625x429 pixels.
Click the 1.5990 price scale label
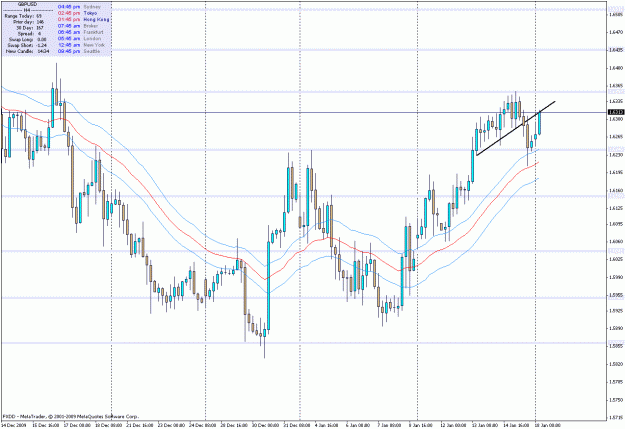pyautogui.click(x=617, y=277)
